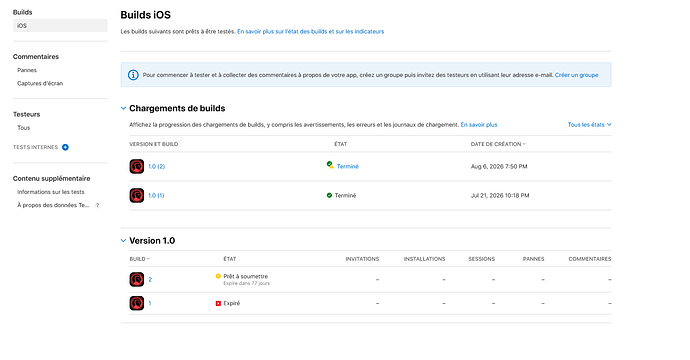
Task: Click the Pannes column header in Version 1.0
Action: coord(533,259)
